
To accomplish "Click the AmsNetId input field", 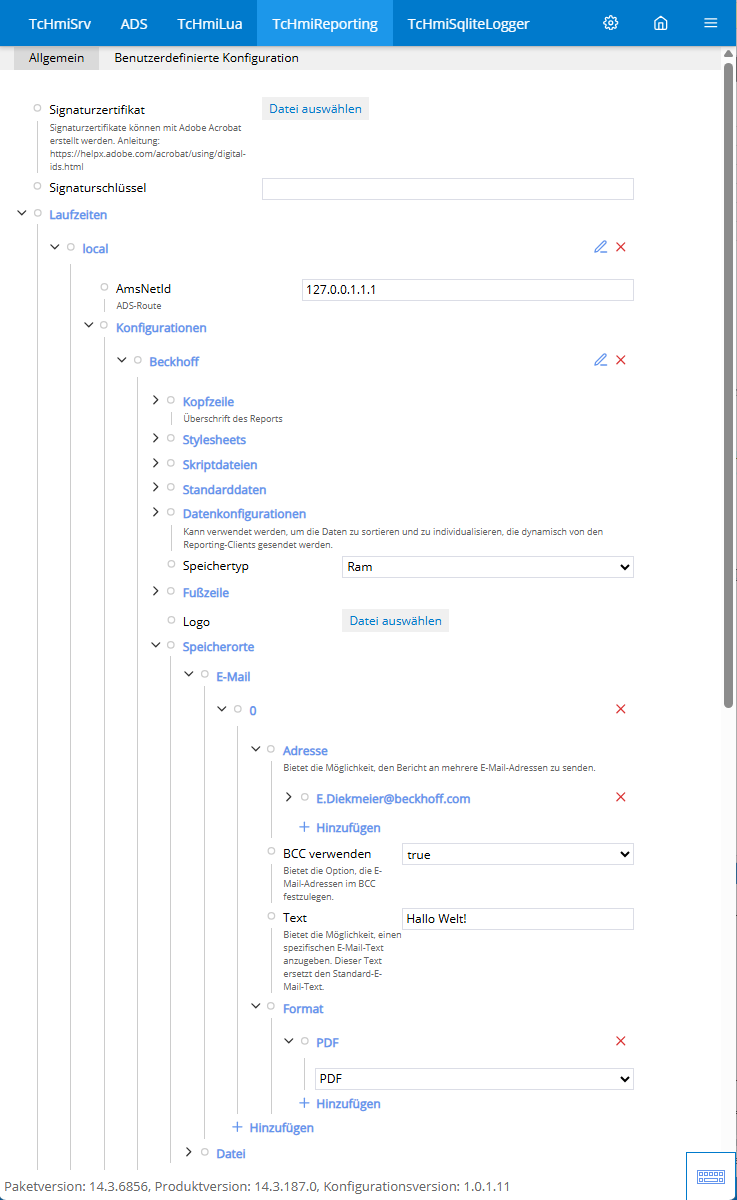I will coord(468,290).
